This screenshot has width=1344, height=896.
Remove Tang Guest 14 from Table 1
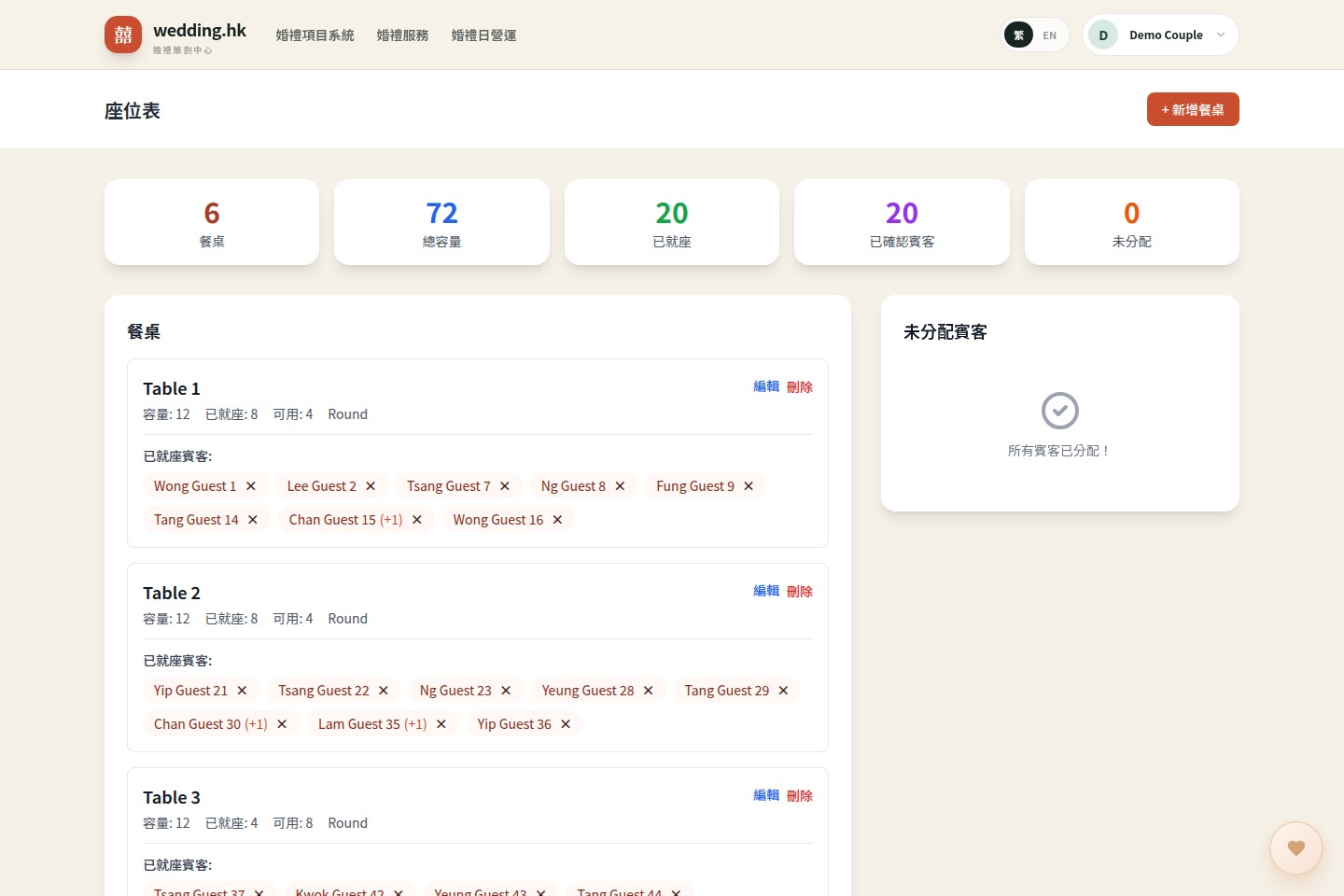click(x=253, y=520)
